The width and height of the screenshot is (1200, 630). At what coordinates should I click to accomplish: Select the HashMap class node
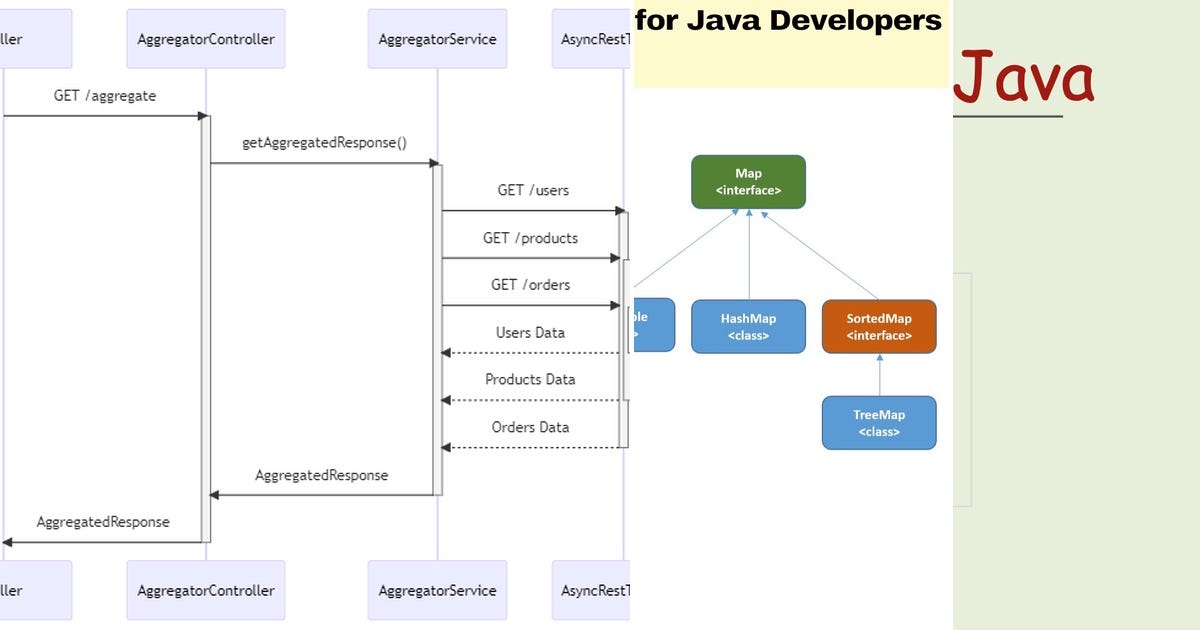[x=748, y=326]
